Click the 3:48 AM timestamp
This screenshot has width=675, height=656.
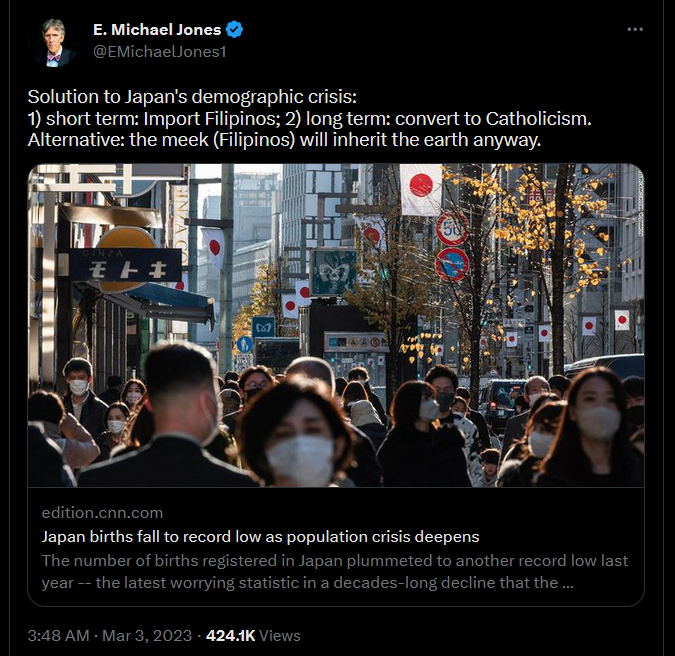coord(59,636)
